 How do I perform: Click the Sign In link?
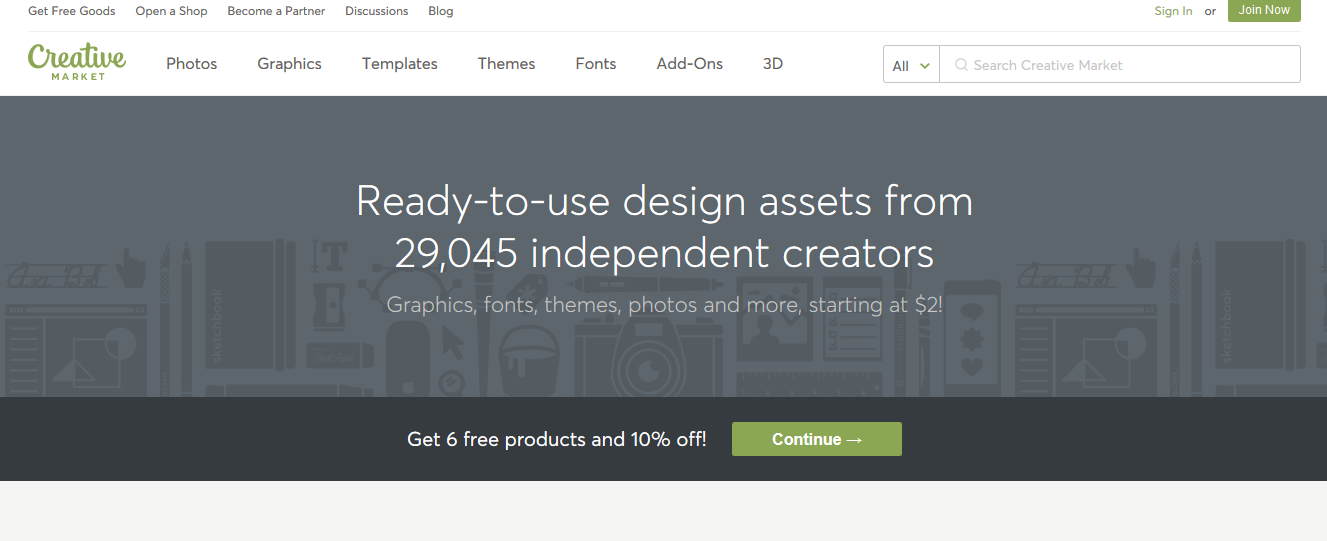point(1173,11)
